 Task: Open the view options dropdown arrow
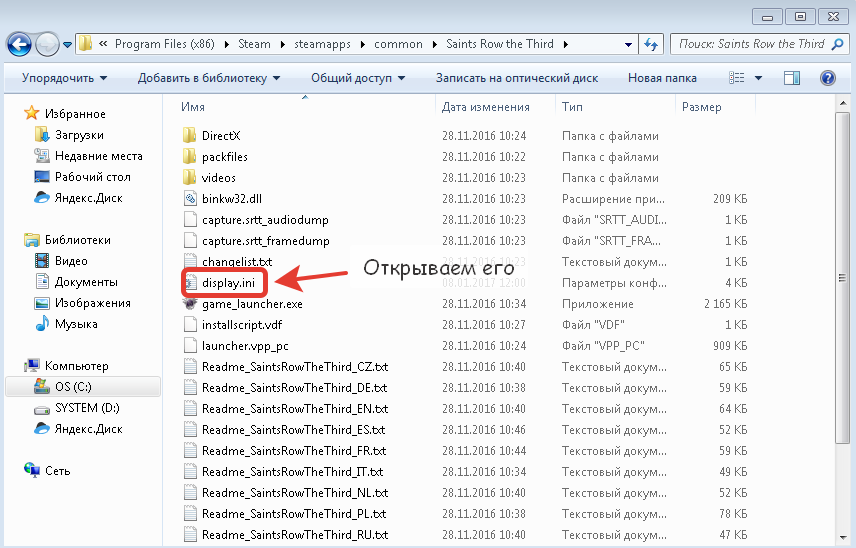point(758,78)
